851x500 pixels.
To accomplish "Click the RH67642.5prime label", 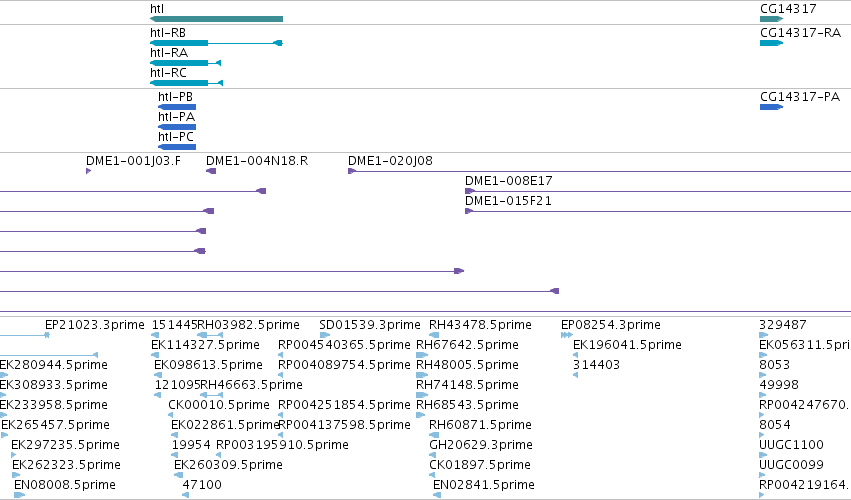I will pos(467,345).
